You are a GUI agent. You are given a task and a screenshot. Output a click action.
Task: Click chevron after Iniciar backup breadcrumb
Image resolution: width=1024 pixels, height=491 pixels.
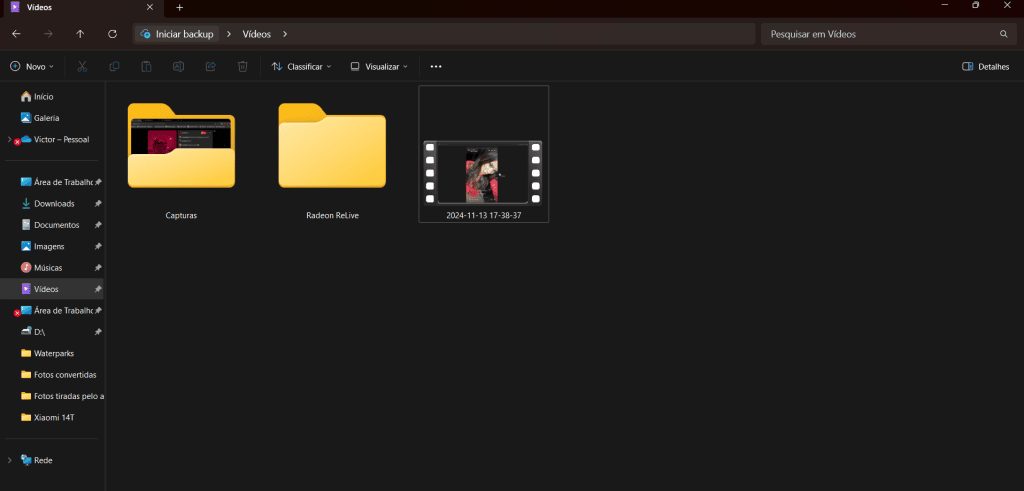click(229, 34)
